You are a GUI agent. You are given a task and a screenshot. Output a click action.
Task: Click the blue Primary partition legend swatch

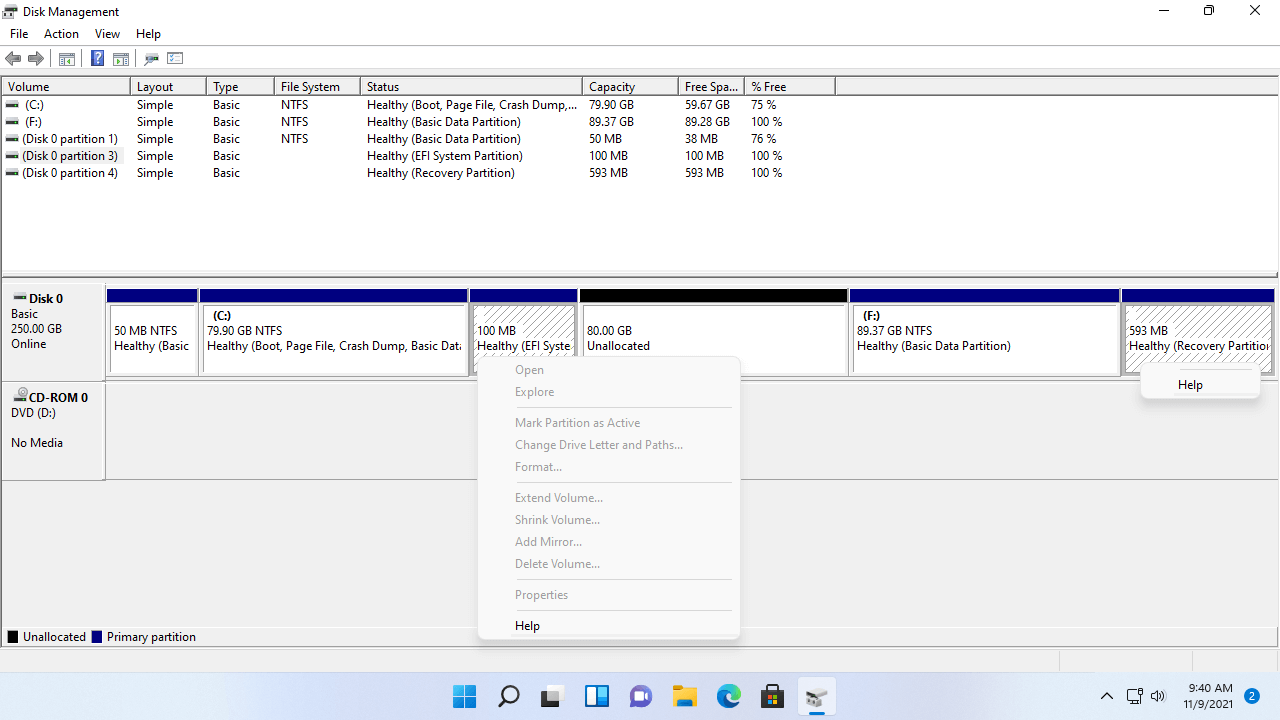pyautogui.click(x=97, y=637)
